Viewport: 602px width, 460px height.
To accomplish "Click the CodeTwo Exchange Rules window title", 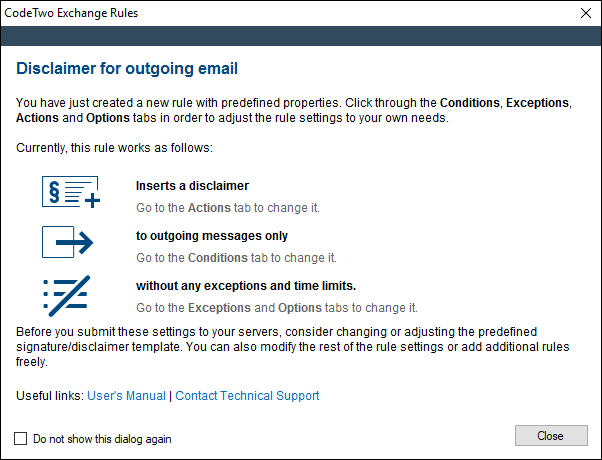I will coord(71,13).
